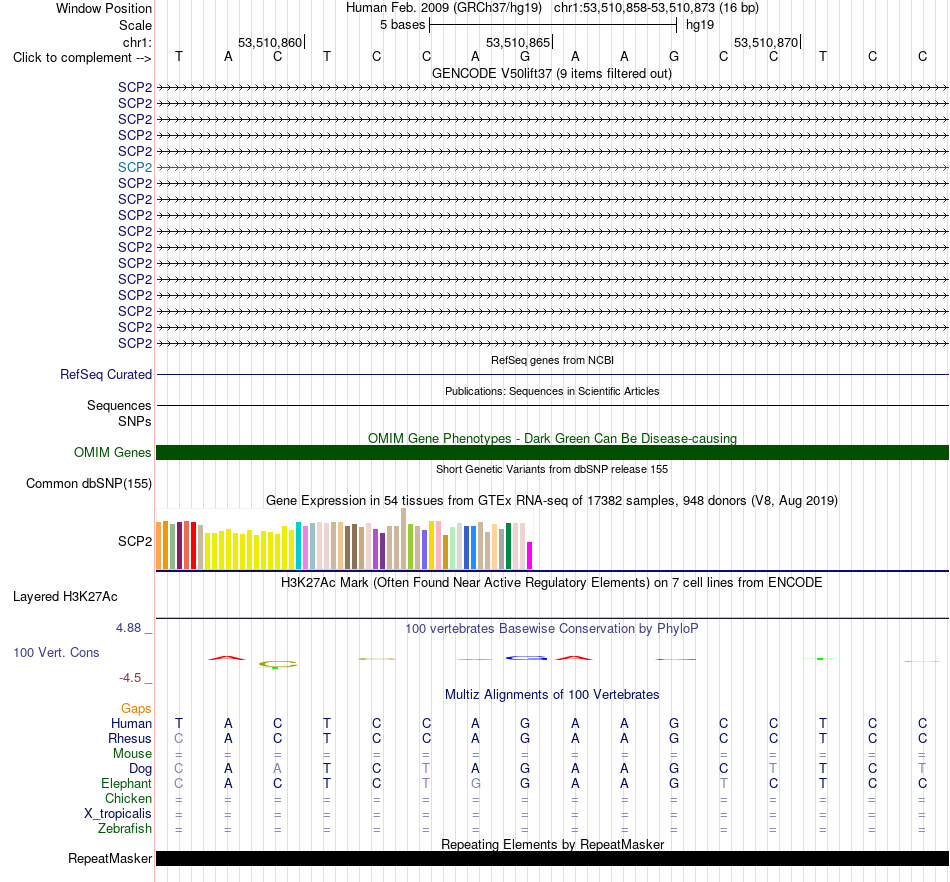Click the Mouse species label
This screenshot has height=882, width=950.
click(x=132, y=754)
